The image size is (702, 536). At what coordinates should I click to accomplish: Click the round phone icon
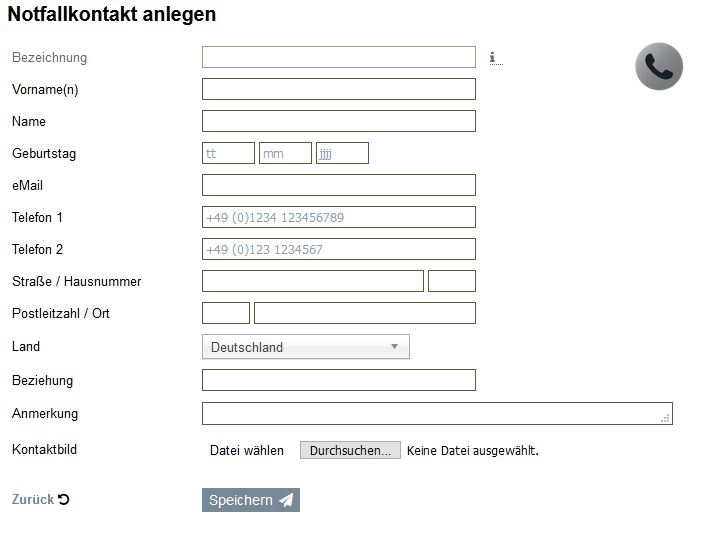[659, 66]
